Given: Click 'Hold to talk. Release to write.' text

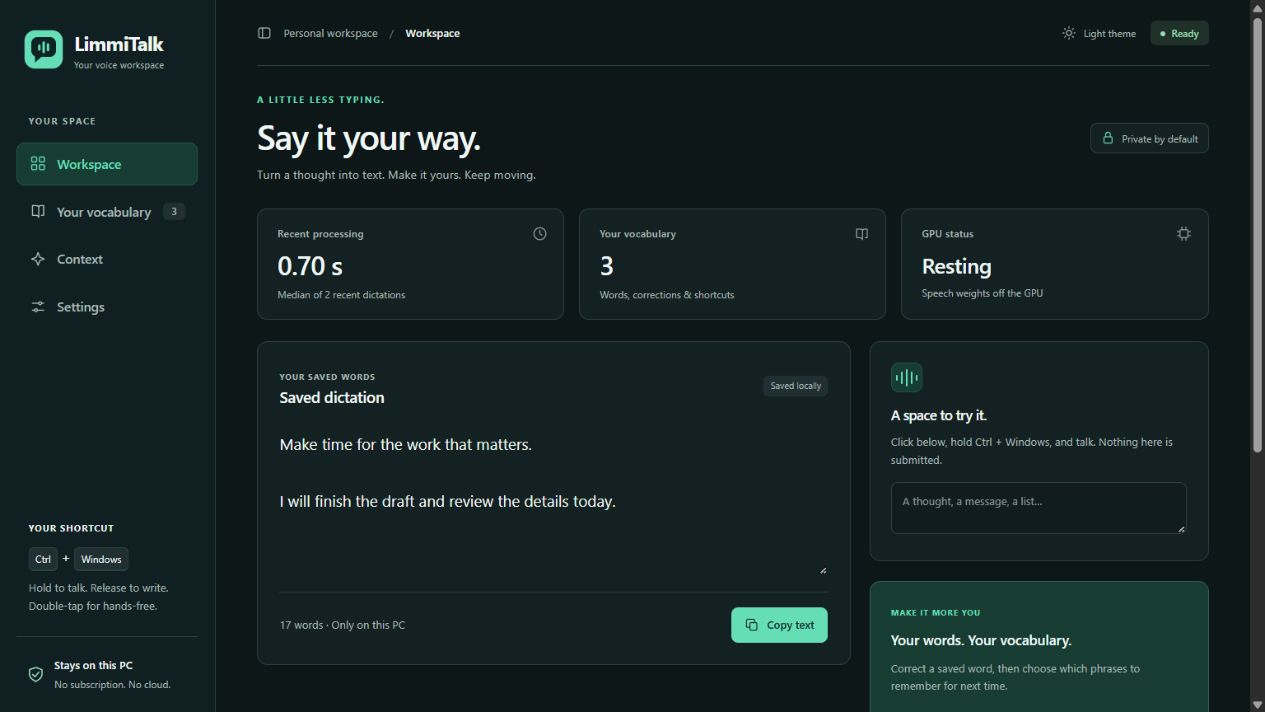Looking at the screenshot, I should [98, 588].
